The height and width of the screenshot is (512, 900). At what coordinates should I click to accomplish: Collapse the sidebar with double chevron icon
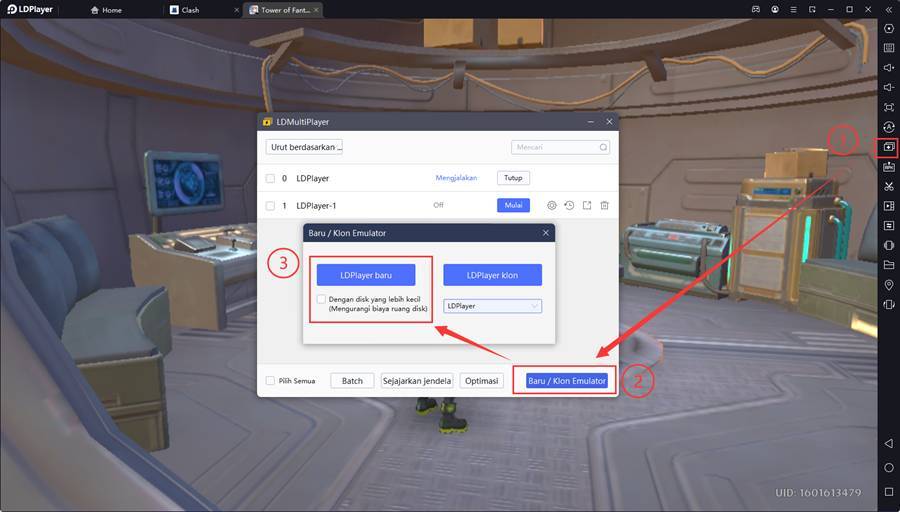click(x=889, y=10)
